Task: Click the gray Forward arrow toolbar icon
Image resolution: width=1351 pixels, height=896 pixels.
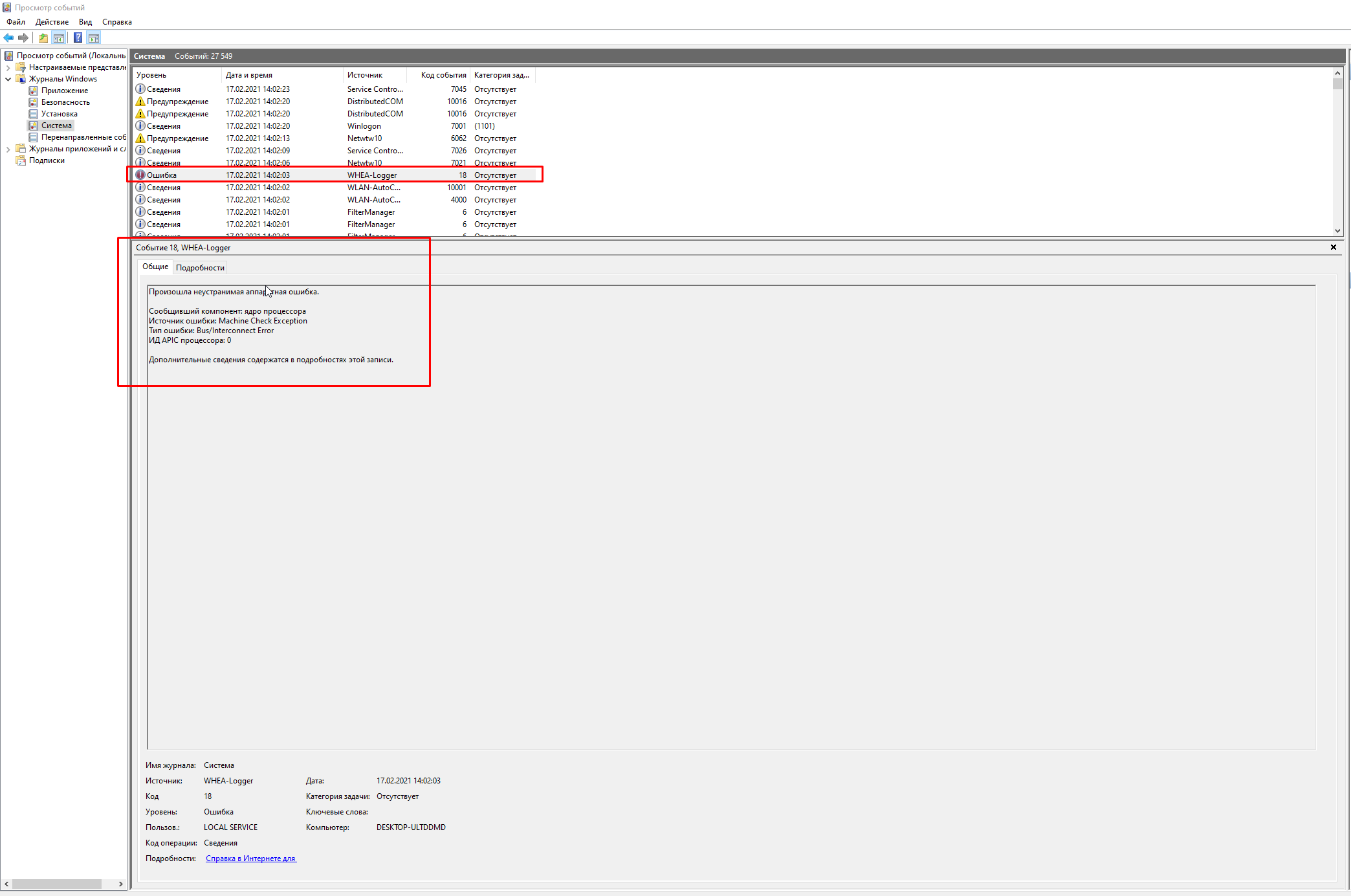Action: pos(23,38)
